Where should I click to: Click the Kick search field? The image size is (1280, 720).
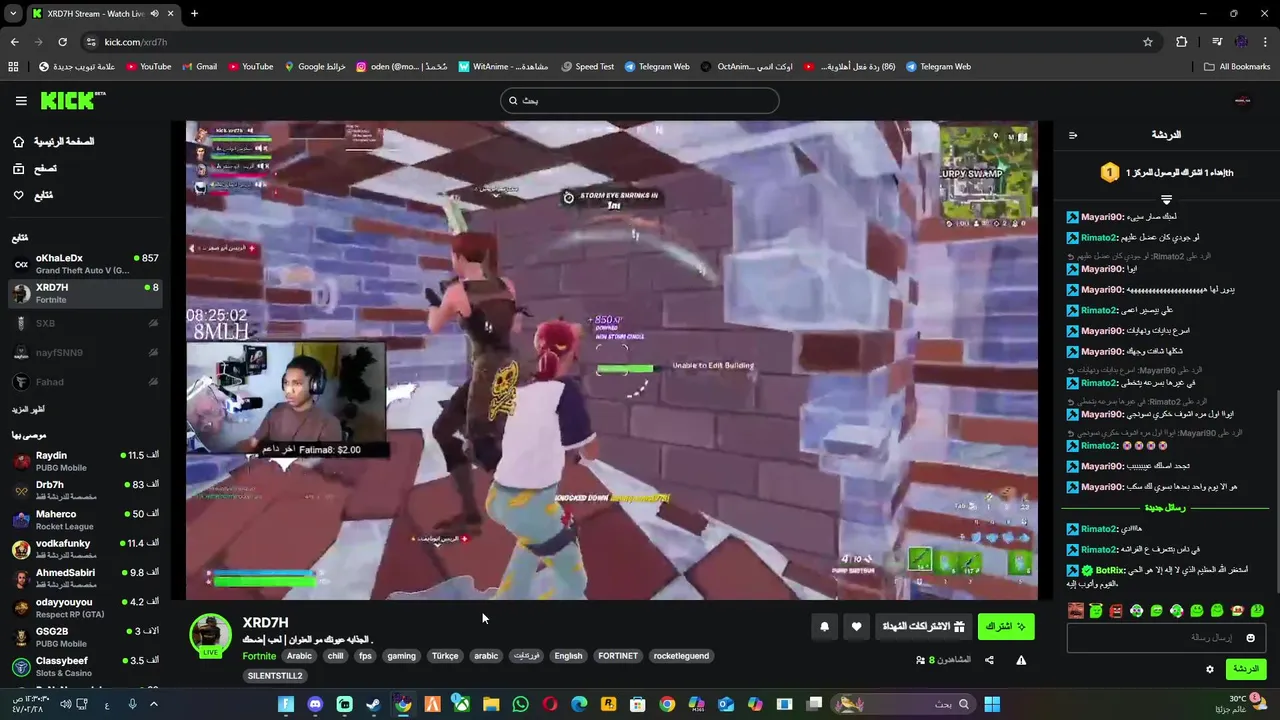point(639,100)
